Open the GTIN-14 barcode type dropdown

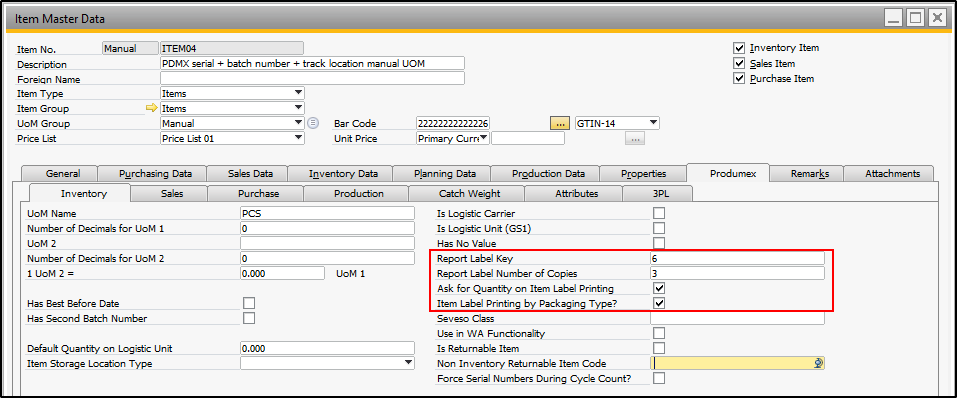(x=654, y=123)
